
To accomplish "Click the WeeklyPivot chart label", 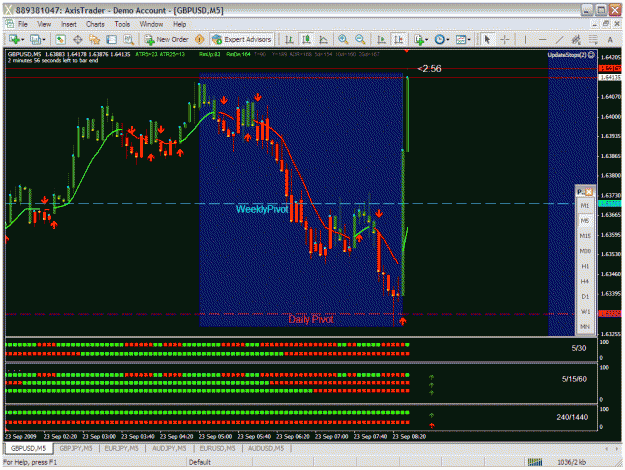I will [x=261, y=209].
